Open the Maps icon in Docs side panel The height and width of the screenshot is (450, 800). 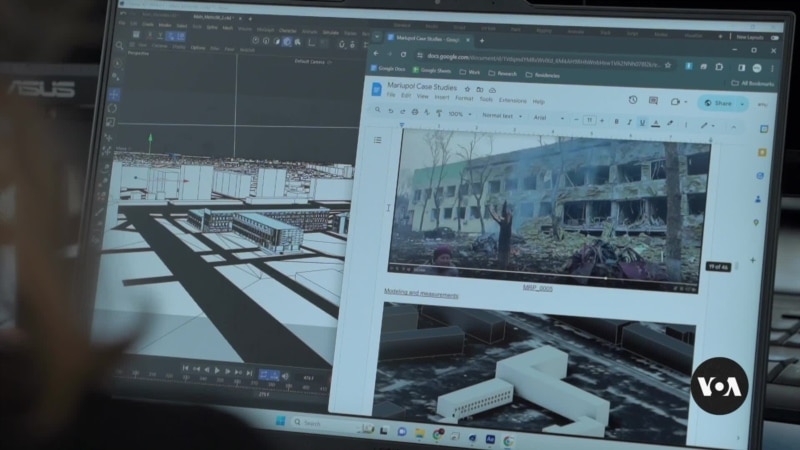point(756,222)
